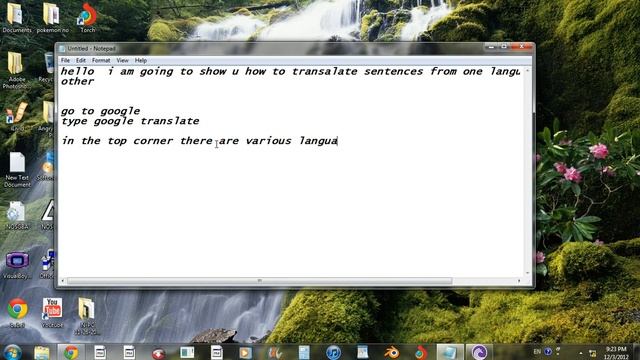
Task: Open the YouTube desktop shortcut
Action: [x=52, y=313]
